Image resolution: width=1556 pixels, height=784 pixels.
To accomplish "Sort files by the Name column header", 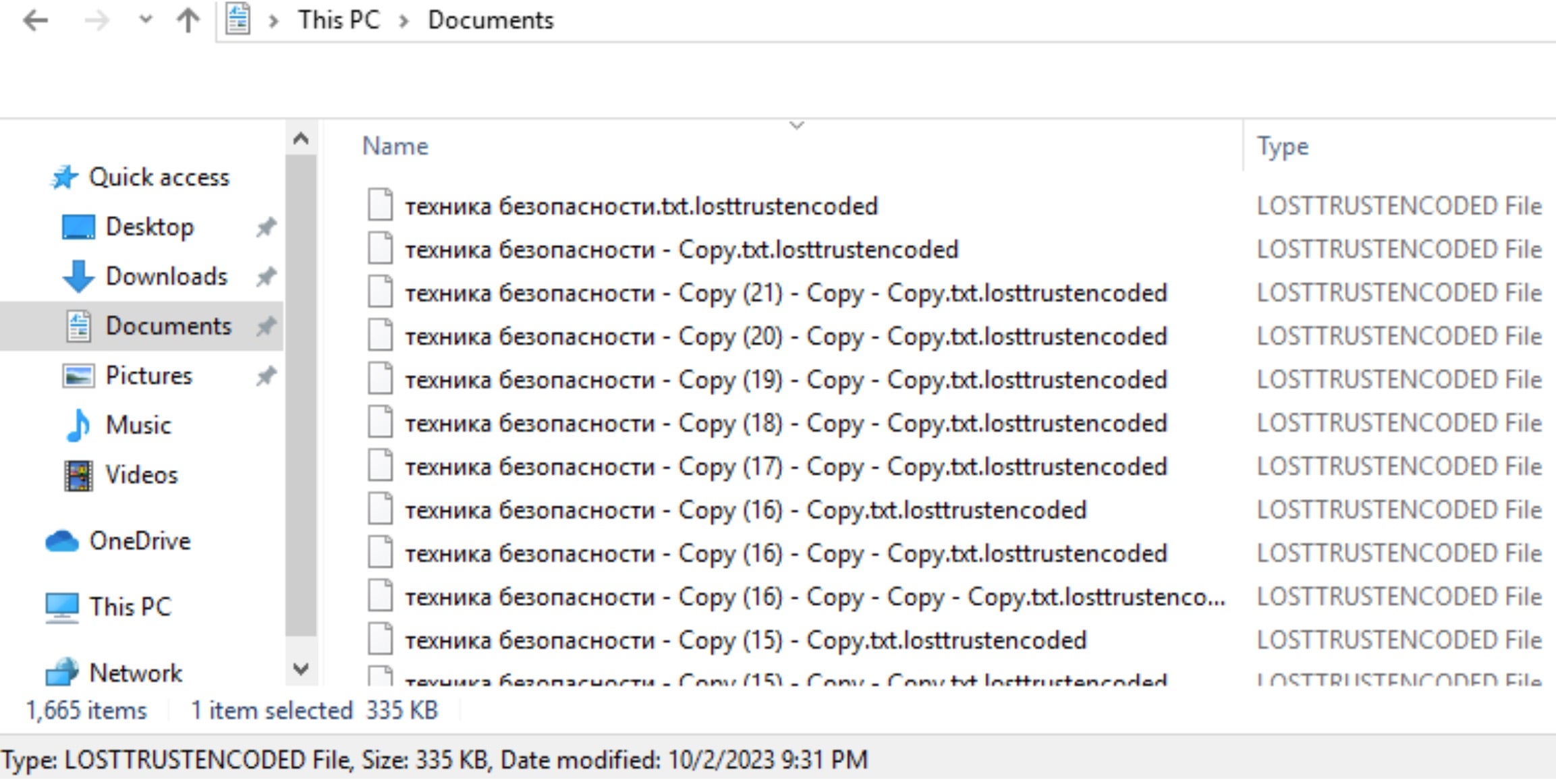I will click(x=395, y=146).
